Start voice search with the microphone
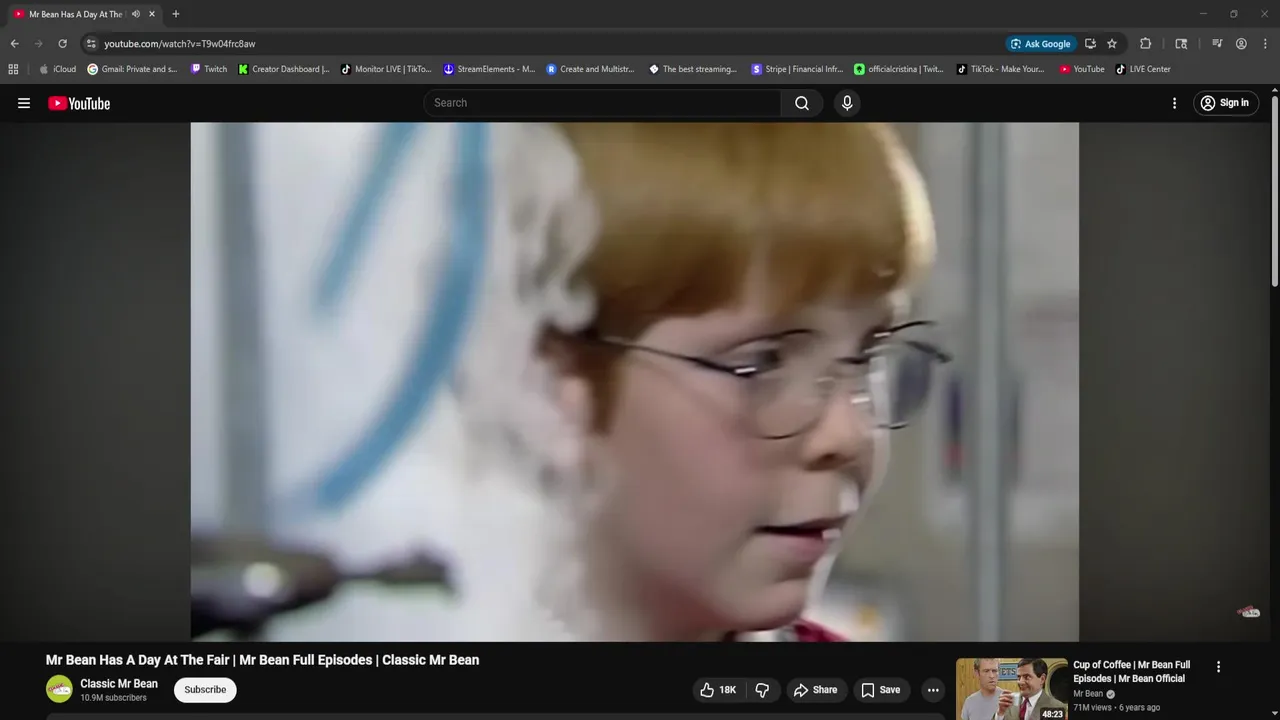Screen dimensions: 1280x720 847,103
